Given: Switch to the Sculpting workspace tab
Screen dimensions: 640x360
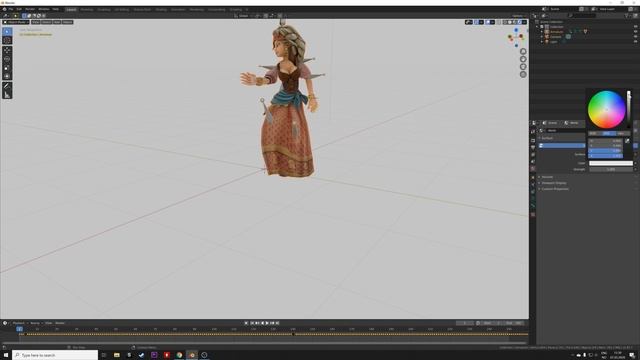Looking at the screenshot, I should pos(104,9).
